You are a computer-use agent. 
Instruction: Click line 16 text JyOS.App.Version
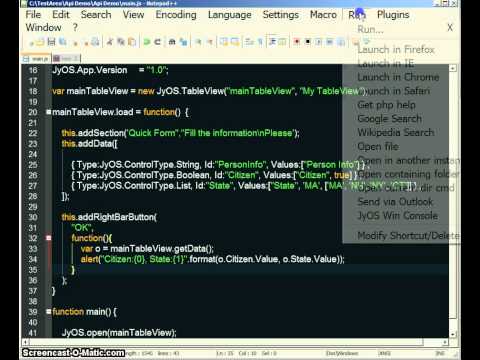(90, 70)
